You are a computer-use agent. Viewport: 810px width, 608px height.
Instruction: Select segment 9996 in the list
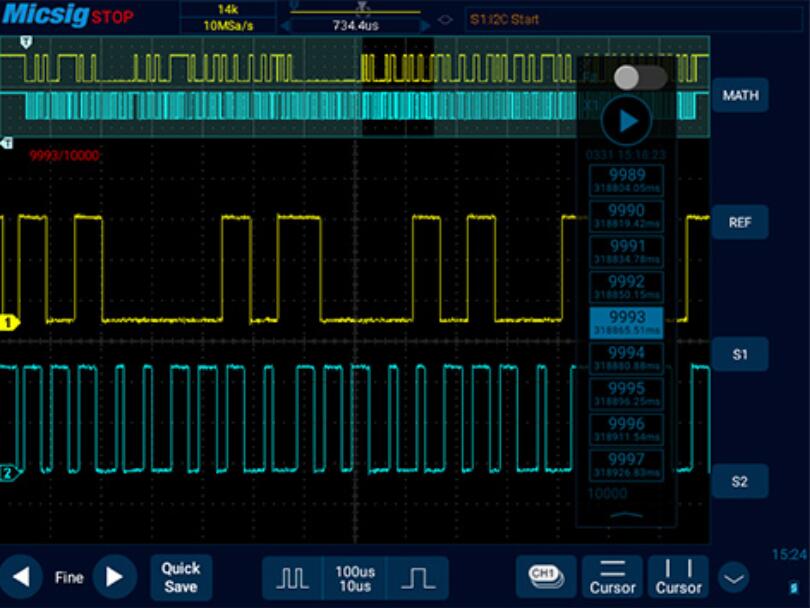tap(626, 429)
